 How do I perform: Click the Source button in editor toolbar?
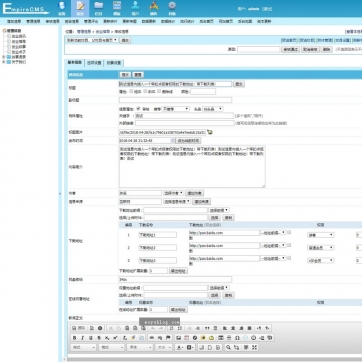79,328
